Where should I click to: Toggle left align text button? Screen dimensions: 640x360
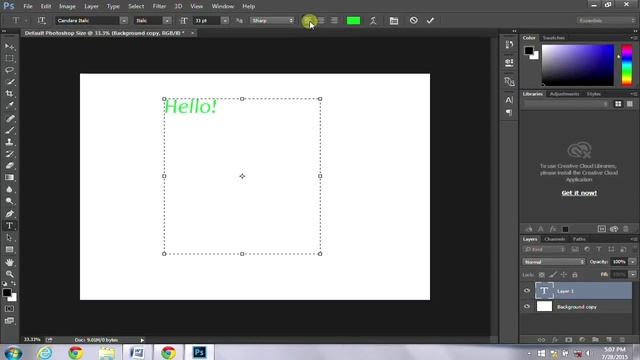309,20
